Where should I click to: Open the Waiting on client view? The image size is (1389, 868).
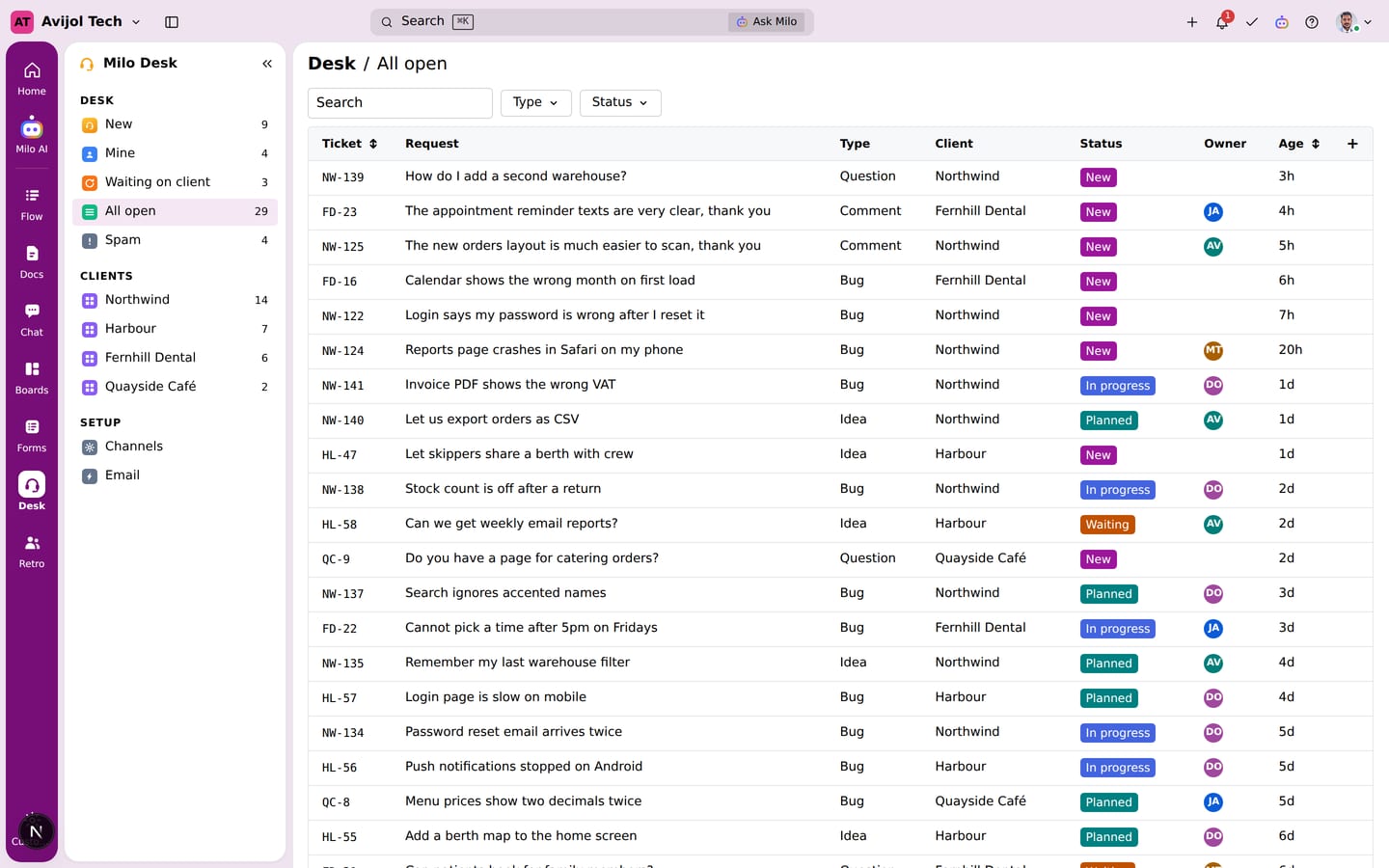[175, 182]
